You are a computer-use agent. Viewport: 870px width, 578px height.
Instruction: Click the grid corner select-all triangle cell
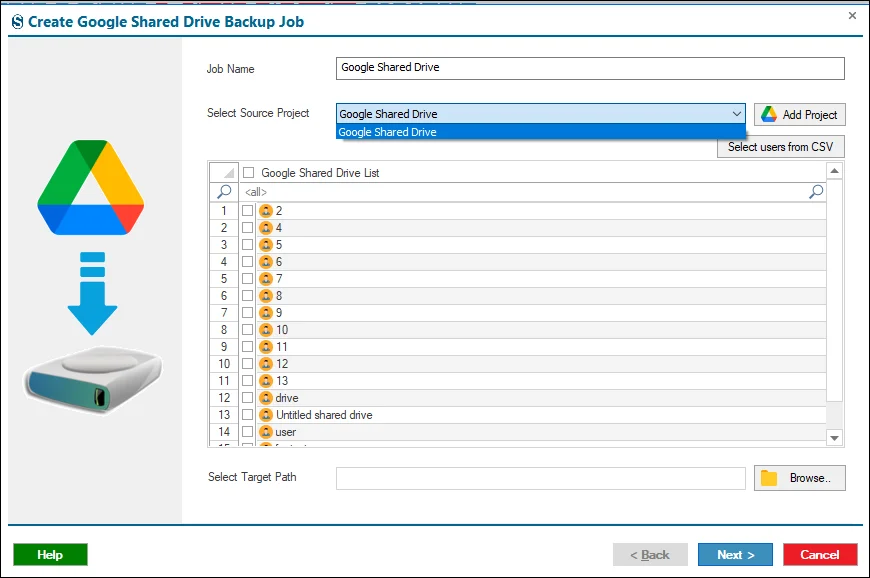(x=224, y=173)
